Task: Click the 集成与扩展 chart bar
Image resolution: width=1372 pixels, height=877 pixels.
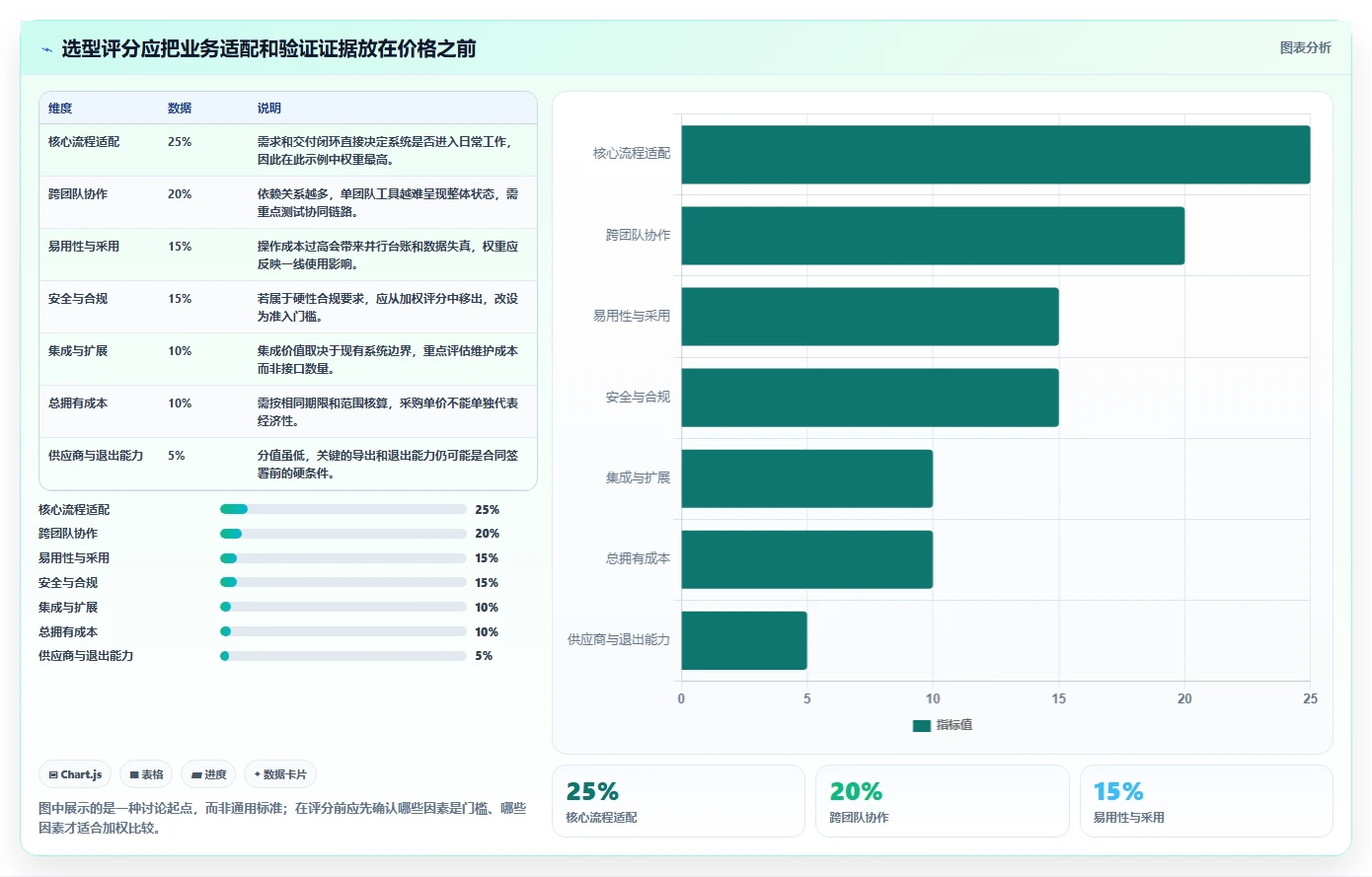Action: (806, 478)
